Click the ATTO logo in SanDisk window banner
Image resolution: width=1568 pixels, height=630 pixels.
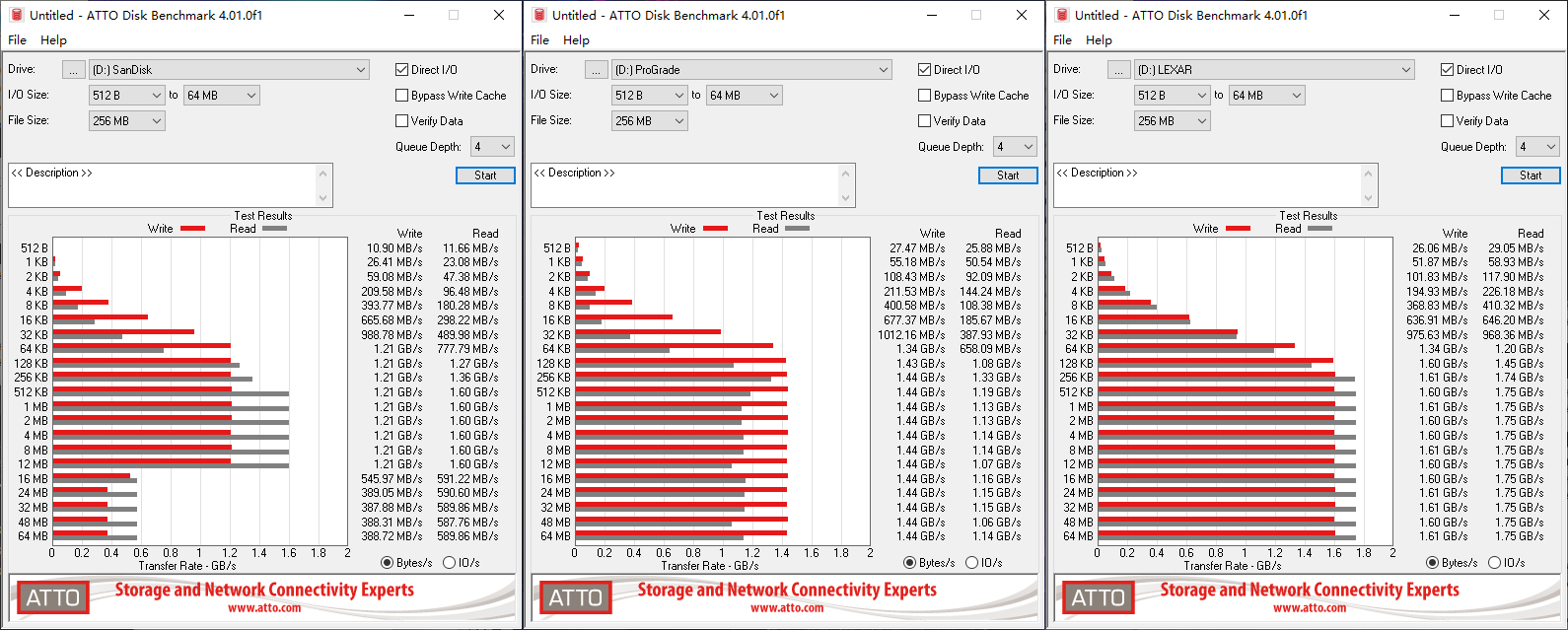tap(52, 597)
